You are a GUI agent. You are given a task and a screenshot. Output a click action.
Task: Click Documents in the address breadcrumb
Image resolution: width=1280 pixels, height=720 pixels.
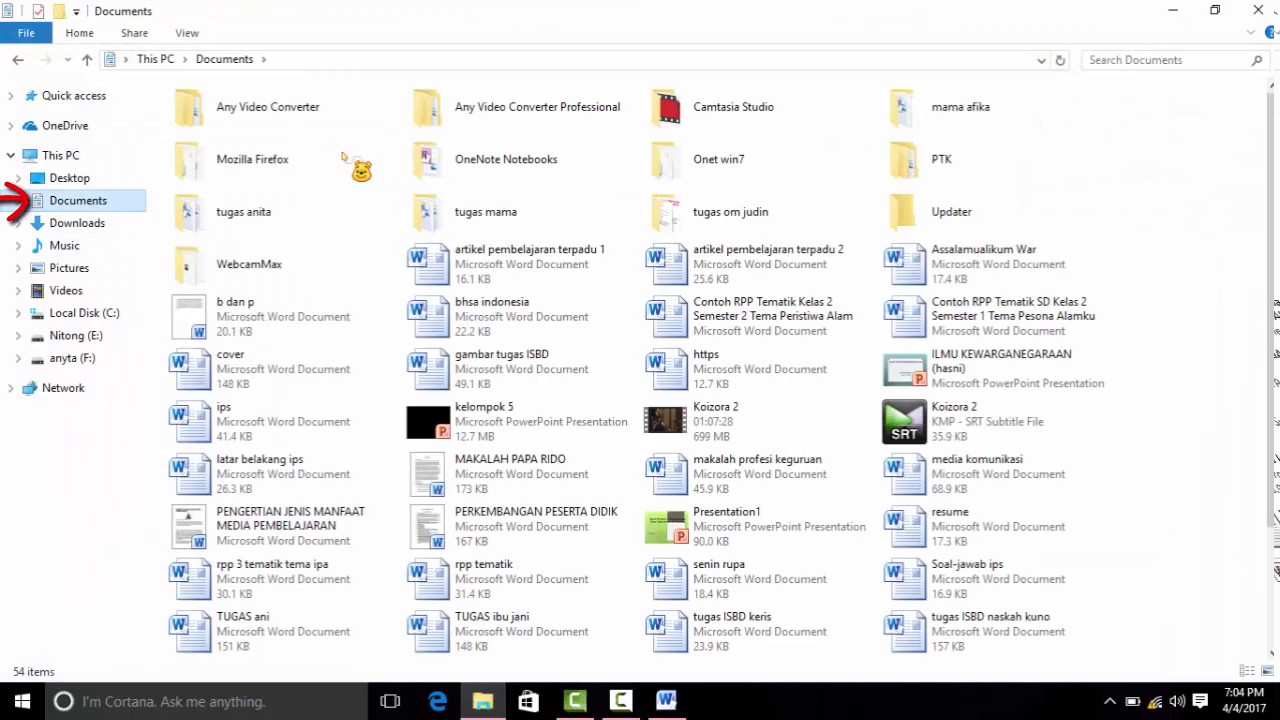pyautogui.click(x=224, y=60)
